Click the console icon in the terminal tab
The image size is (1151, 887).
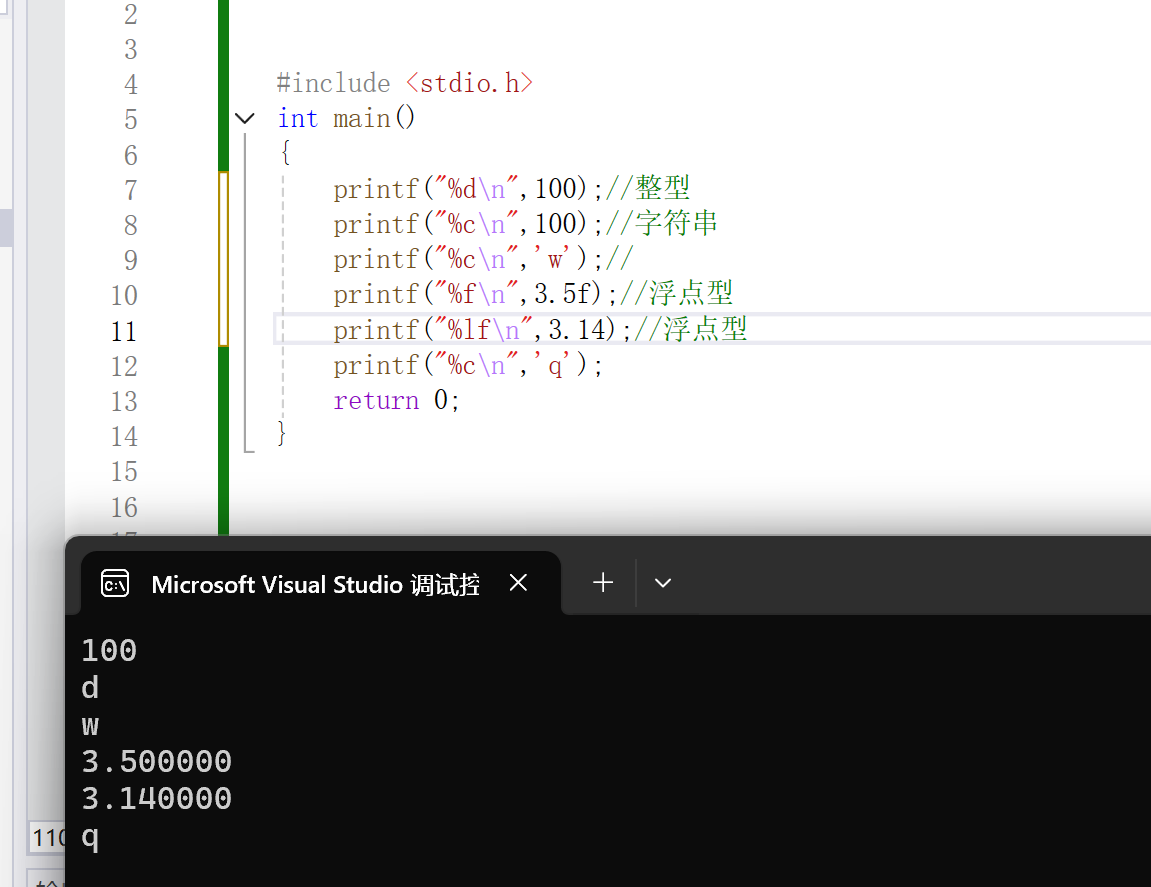(x=115, y=584)
